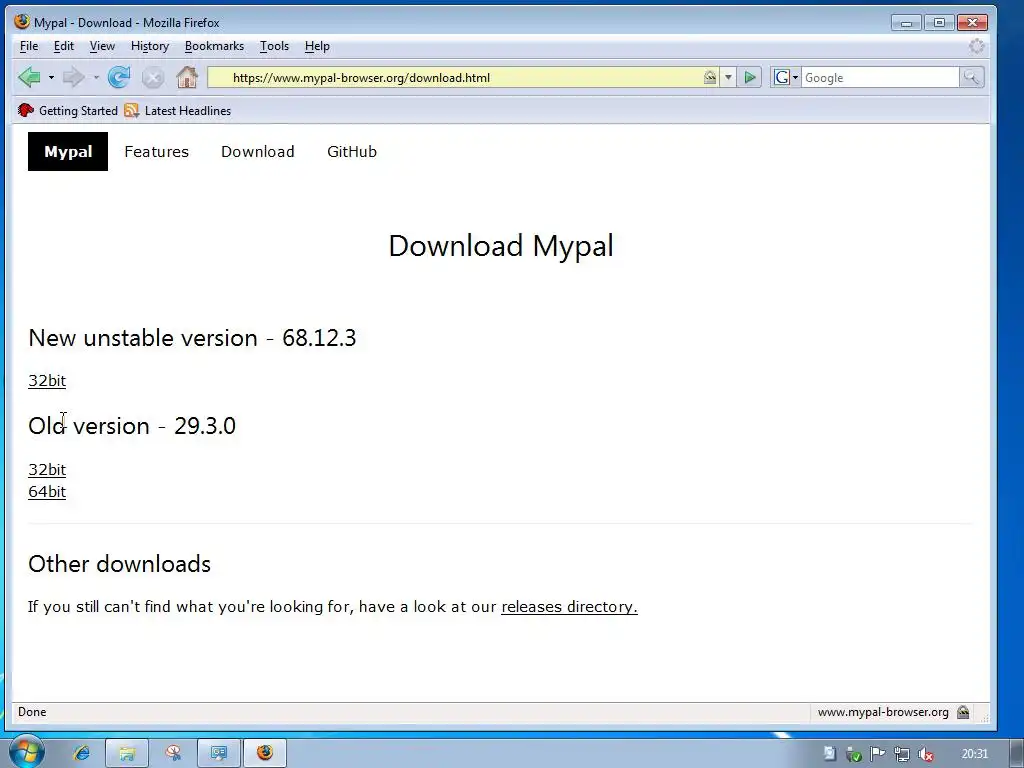
Task: Launch Internet Explorer from taskbar
Action: 82,753
